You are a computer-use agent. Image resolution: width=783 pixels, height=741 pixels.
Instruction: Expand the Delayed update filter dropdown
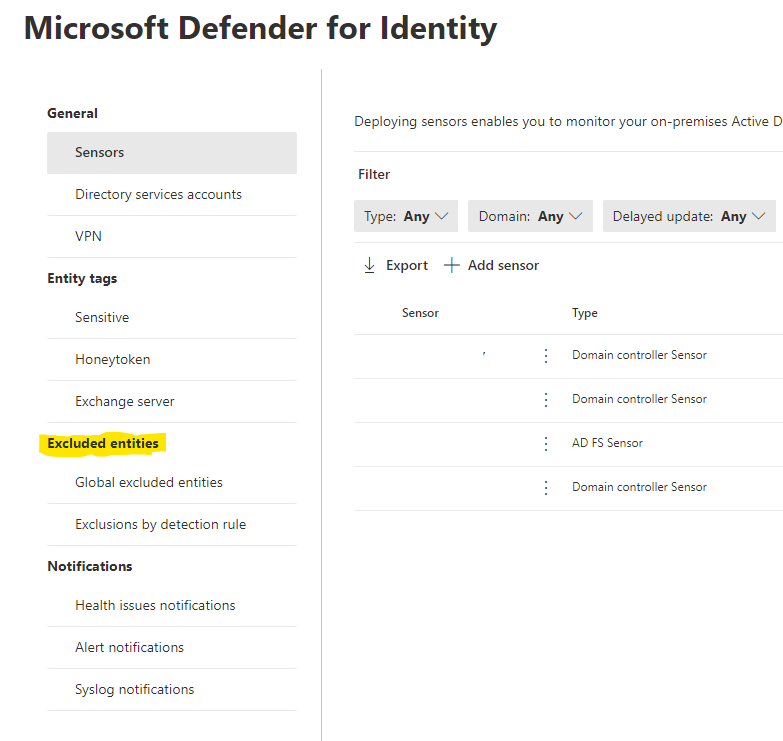pos(689,216)
